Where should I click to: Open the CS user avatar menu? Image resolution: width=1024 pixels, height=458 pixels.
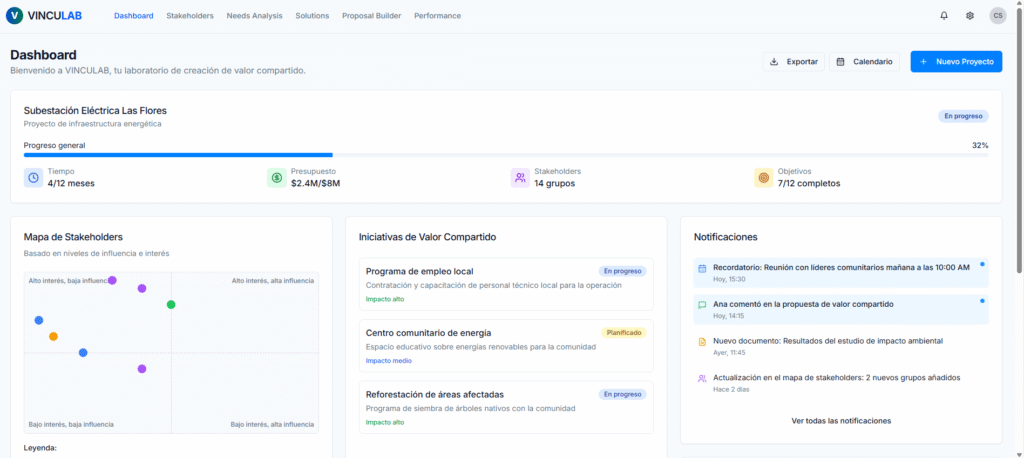pos(997,16)
